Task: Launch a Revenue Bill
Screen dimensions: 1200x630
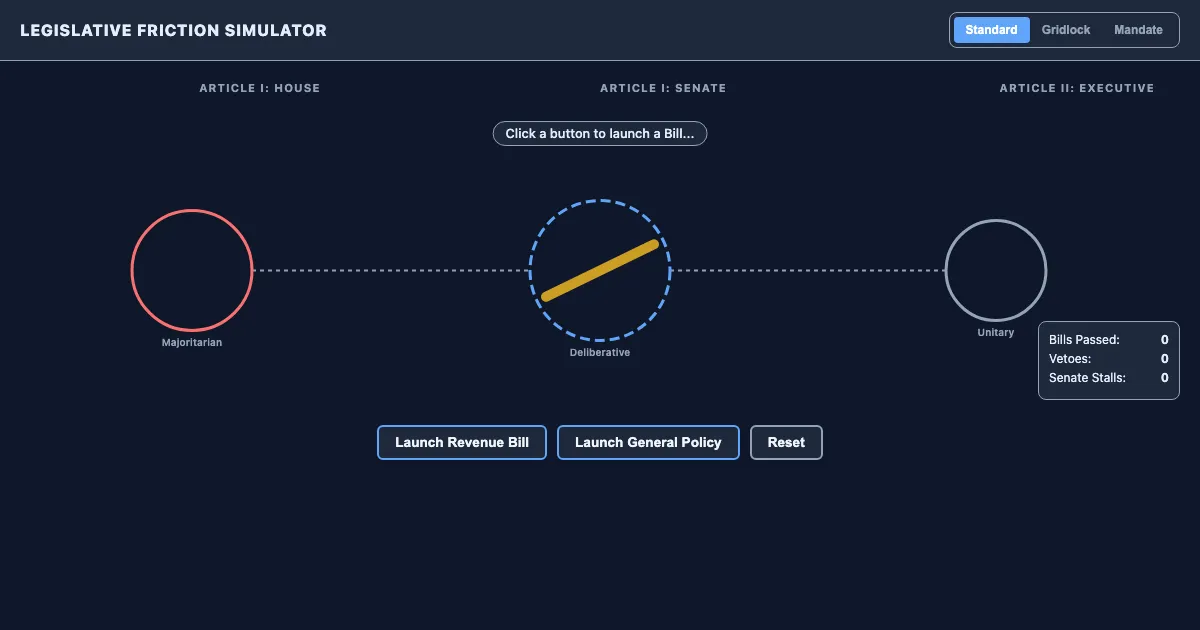Action: pyautogui.click(x=462, y=443)
